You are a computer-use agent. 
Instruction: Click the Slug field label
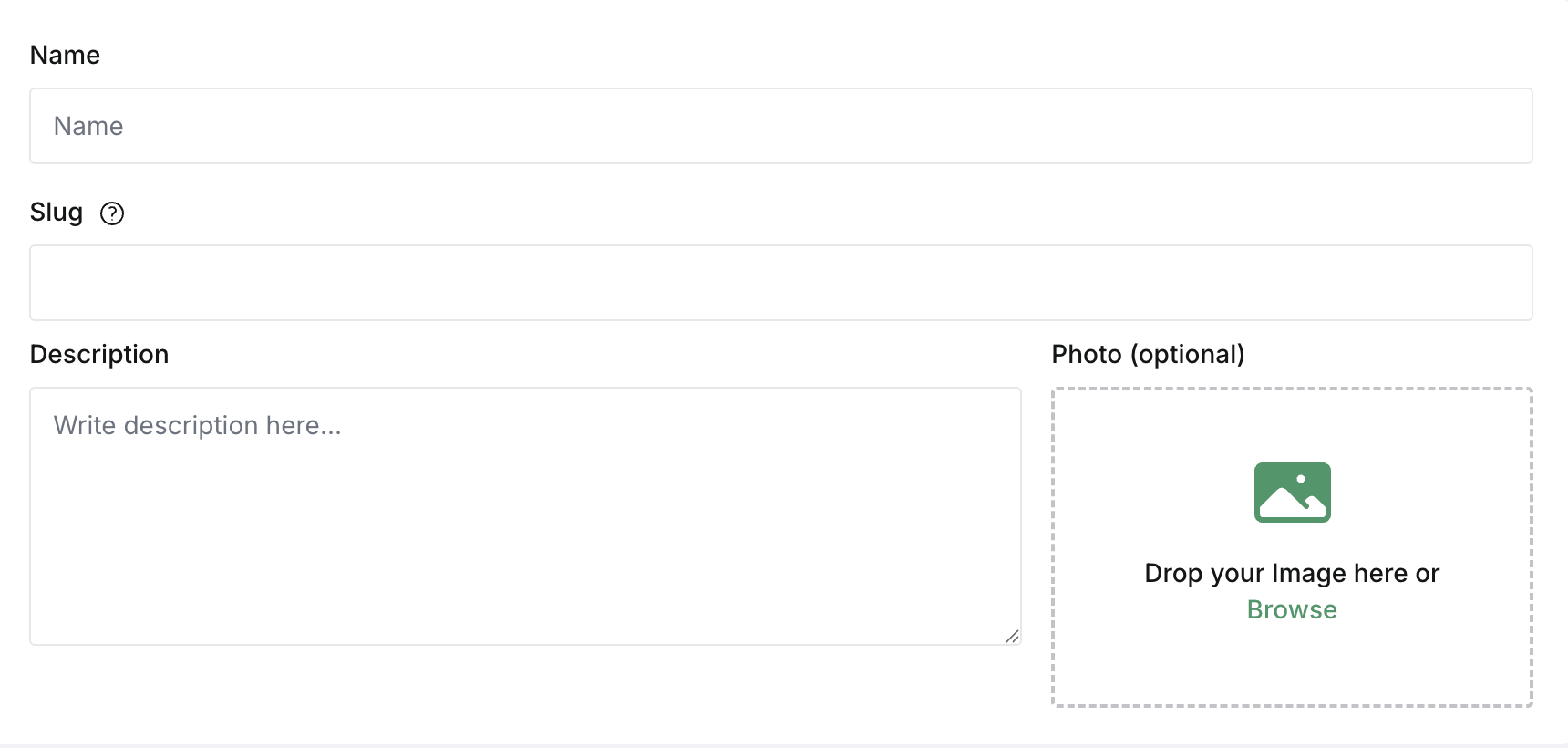point(57,213)
